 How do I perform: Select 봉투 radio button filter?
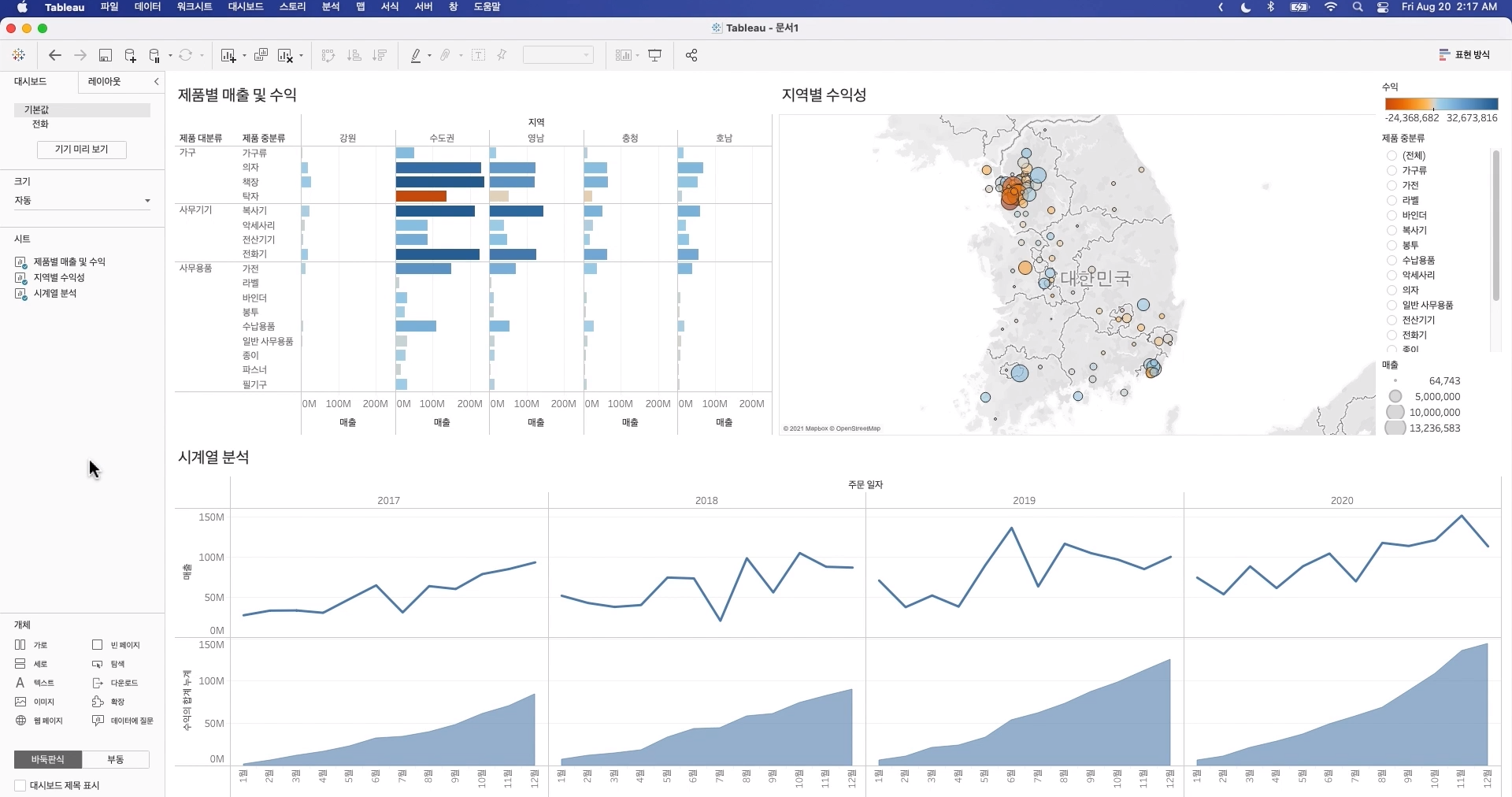(x=1392, y=246)
